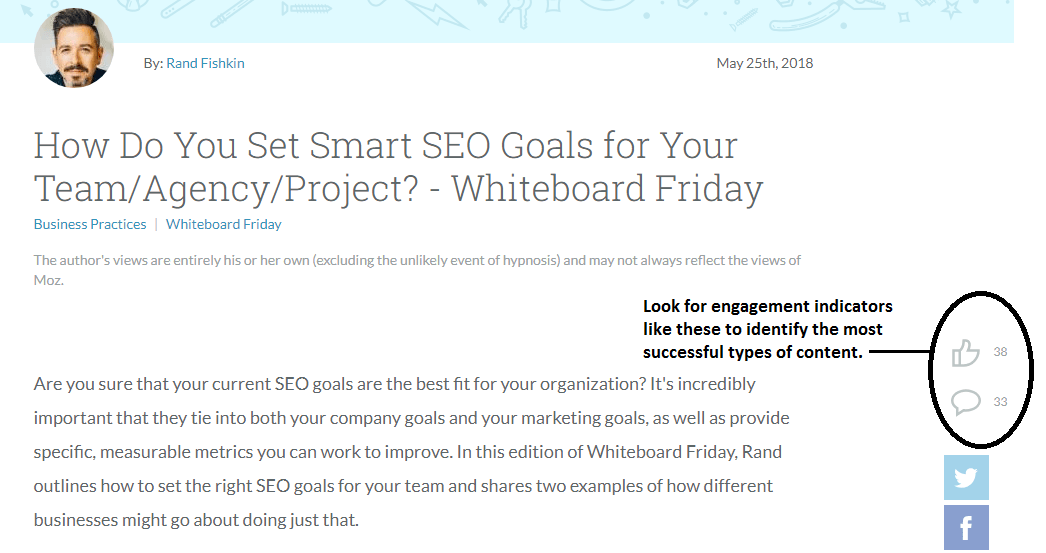Click the like count of 38
This screenshot has width=1046, height=553.
pos(1000,352)
